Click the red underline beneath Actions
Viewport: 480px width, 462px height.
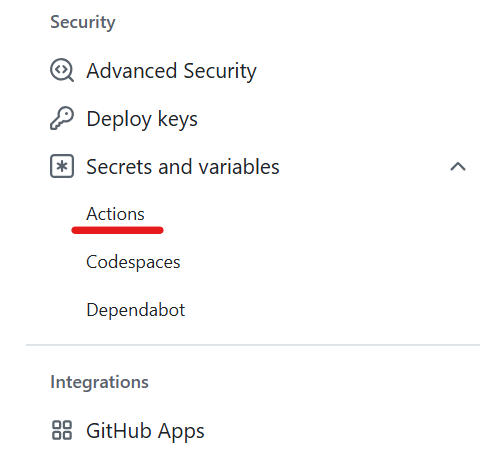click(117, 230)
